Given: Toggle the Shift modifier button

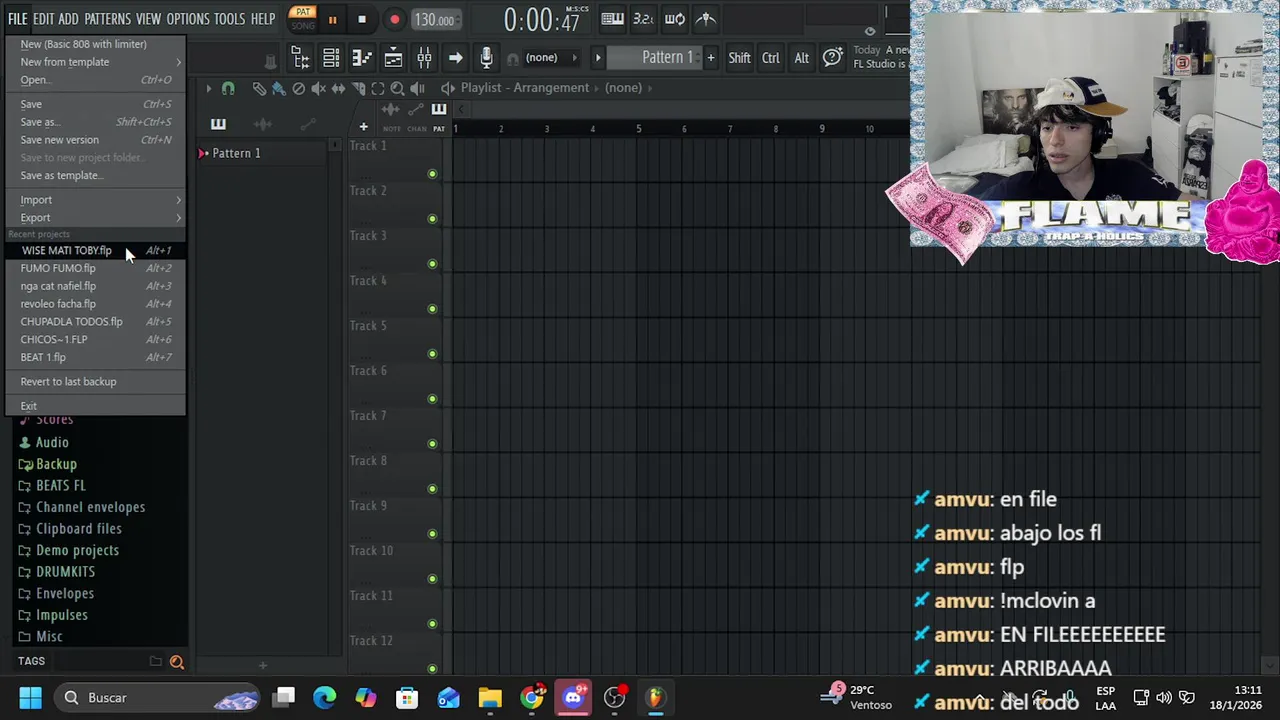Looking at the screenshot, I should pos(739,58).
